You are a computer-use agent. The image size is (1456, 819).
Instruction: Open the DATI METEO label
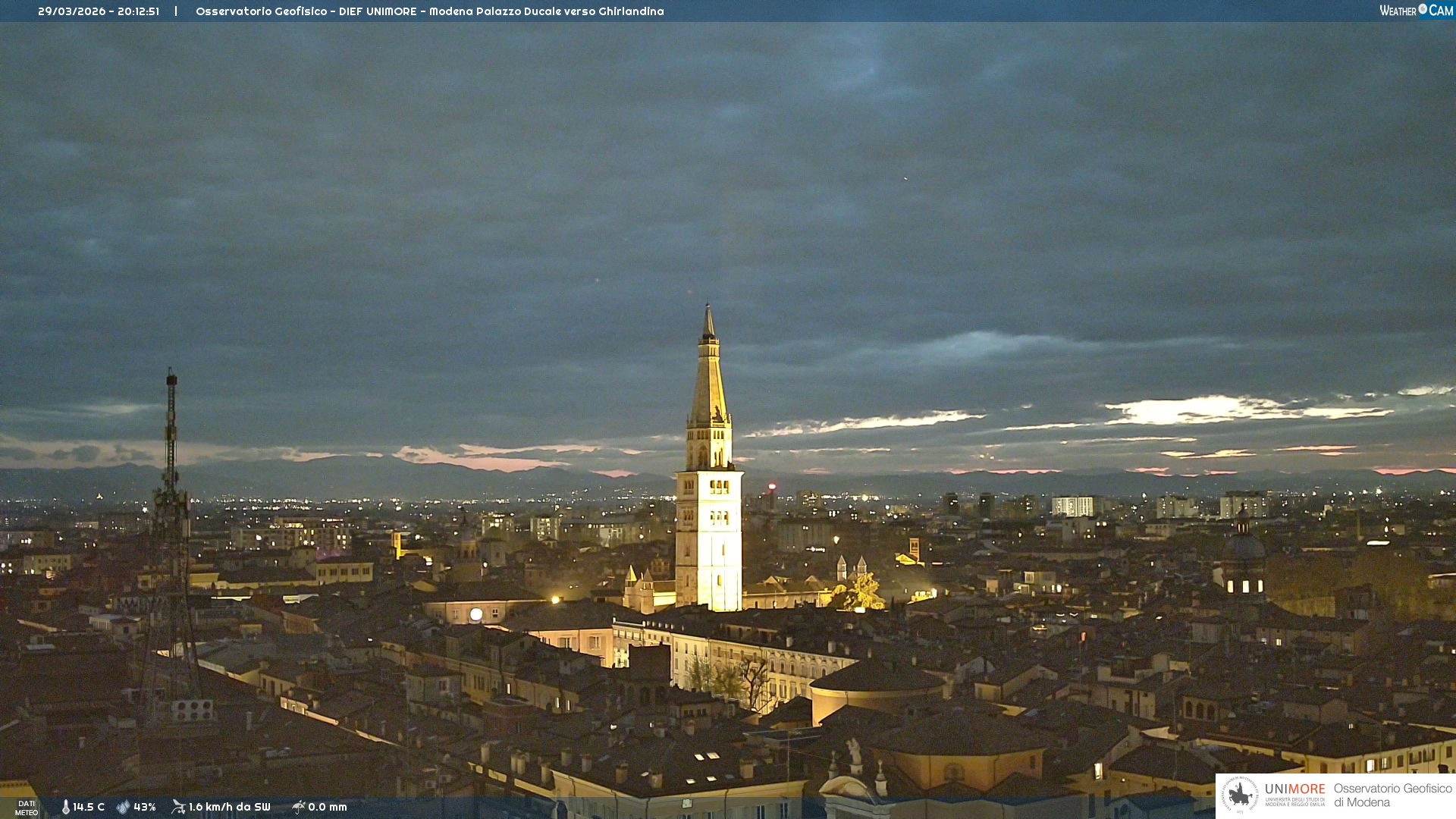pos(27,808)
